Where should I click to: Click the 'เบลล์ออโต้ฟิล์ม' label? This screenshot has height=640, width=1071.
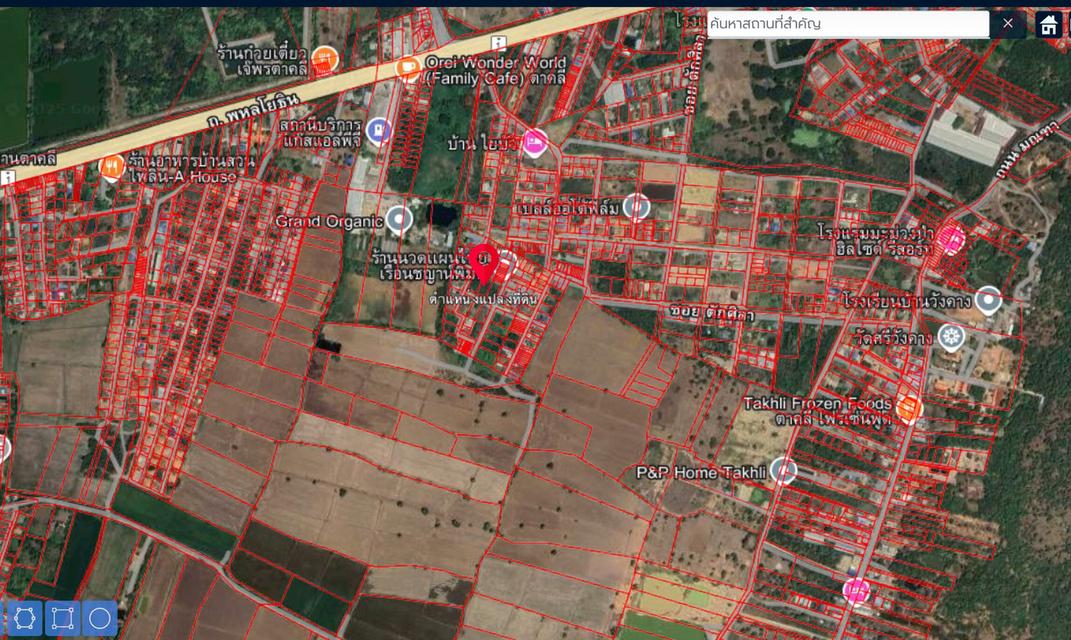pos(568,208)
